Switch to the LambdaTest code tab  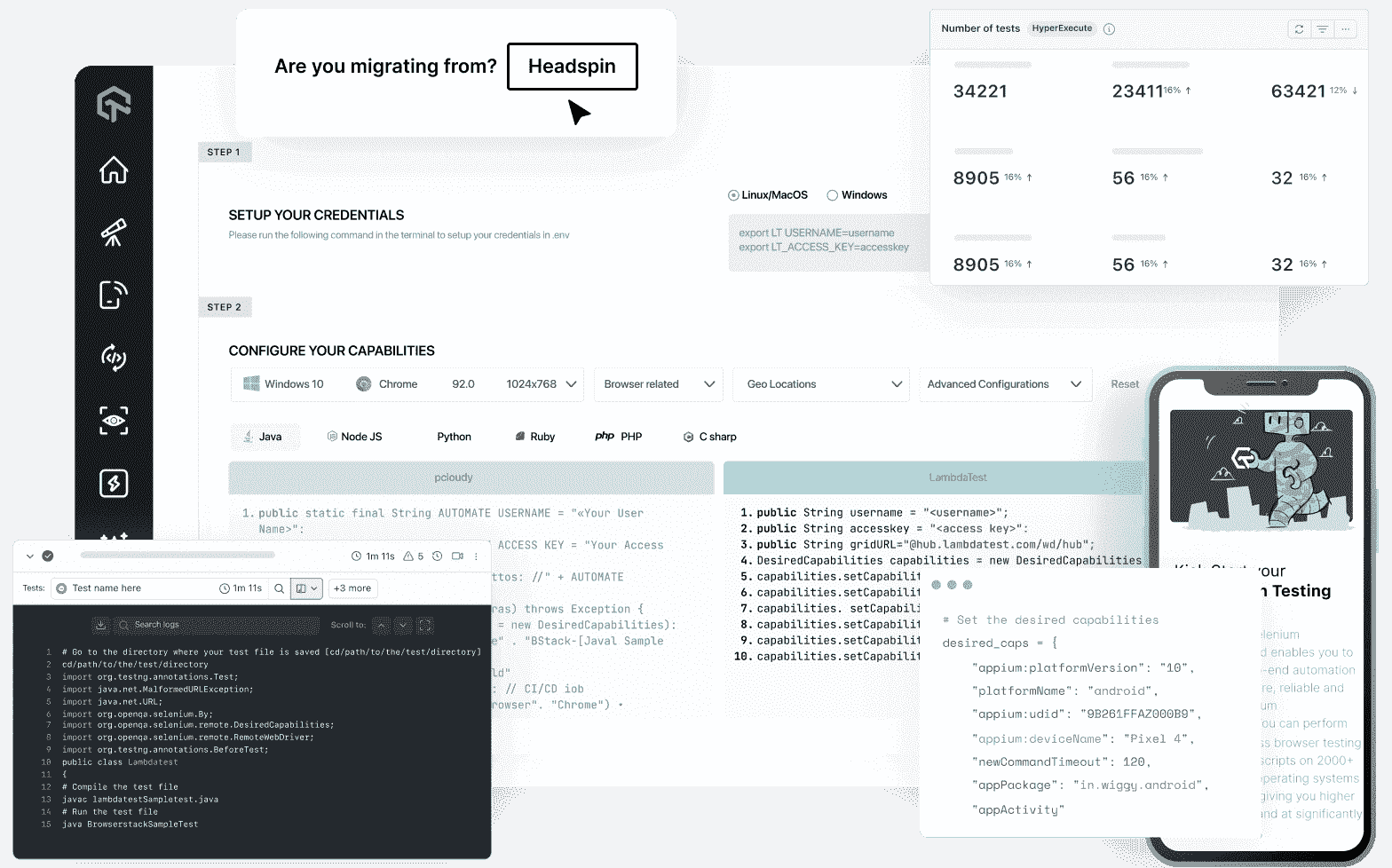(934, 477)
